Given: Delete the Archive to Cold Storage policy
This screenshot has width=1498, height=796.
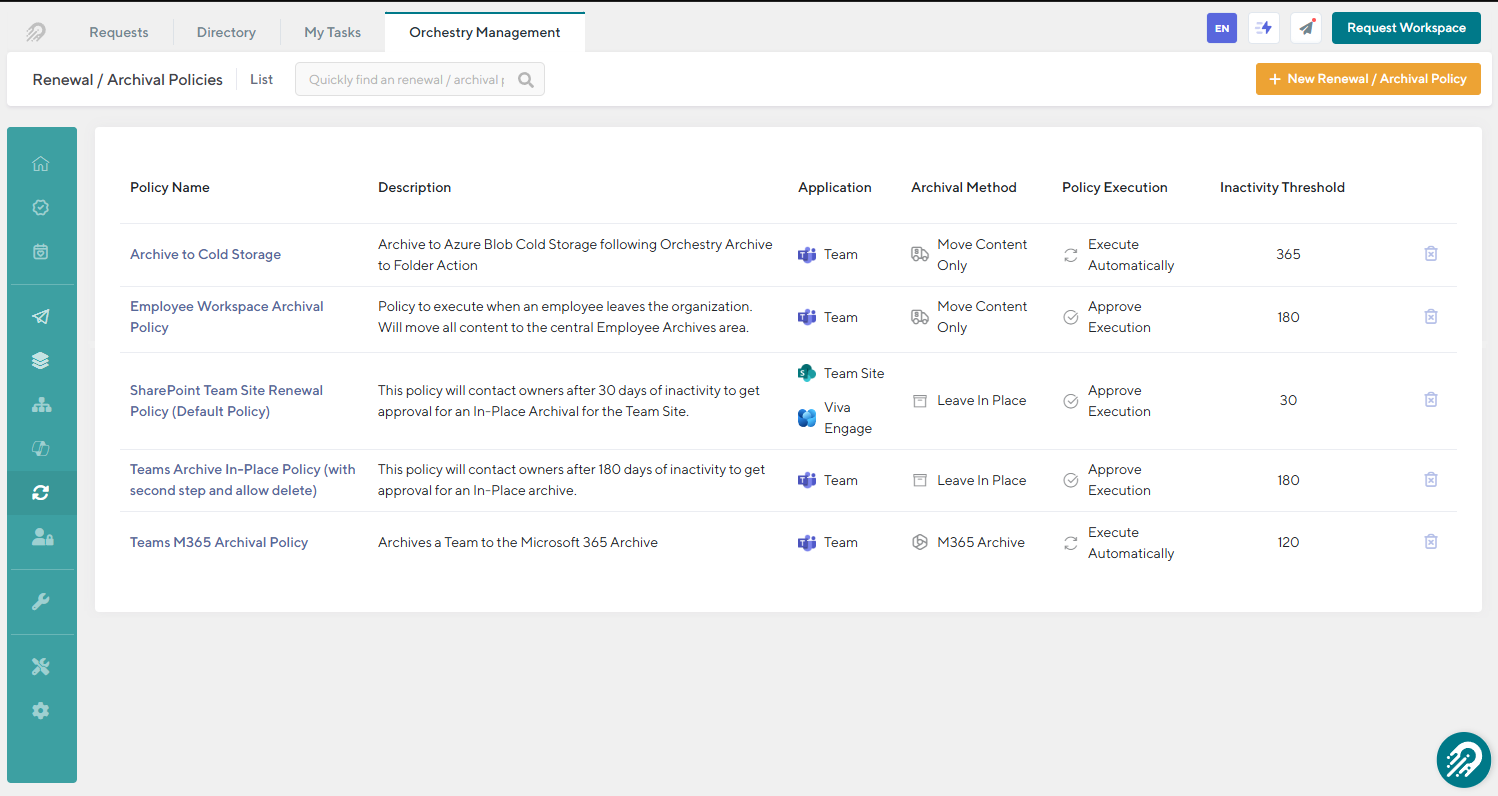Looking at the screenshot, I should click(x=1431, y=254).
